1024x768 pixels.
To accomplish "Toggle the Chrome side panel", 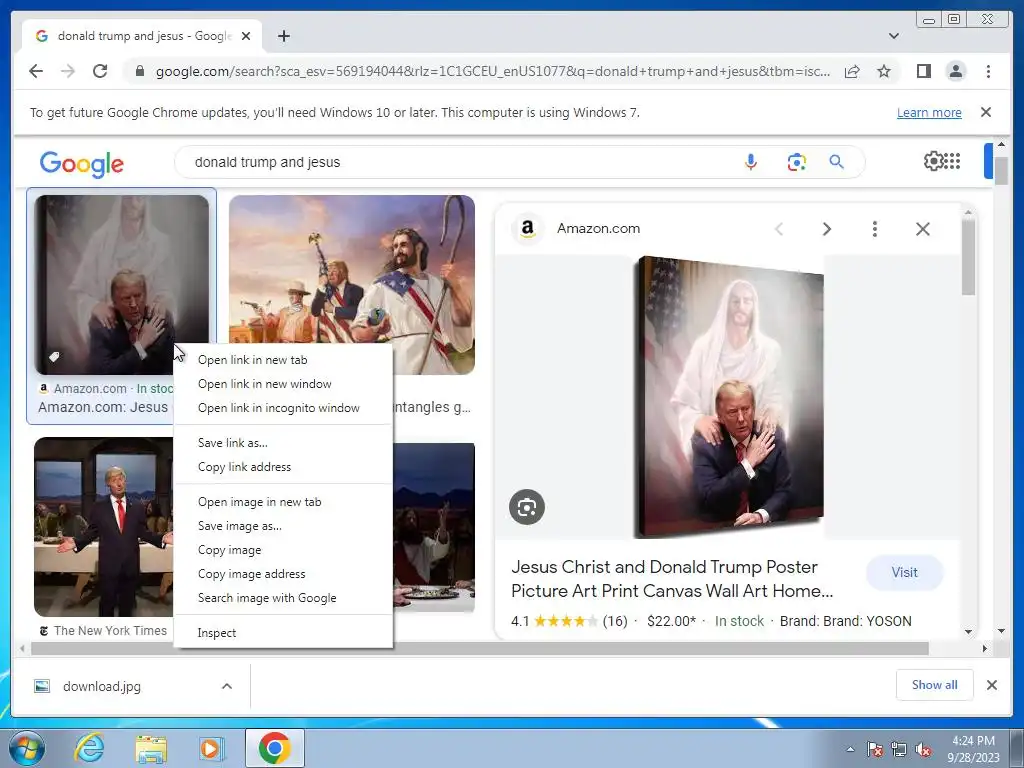I will tap(923, 71).
